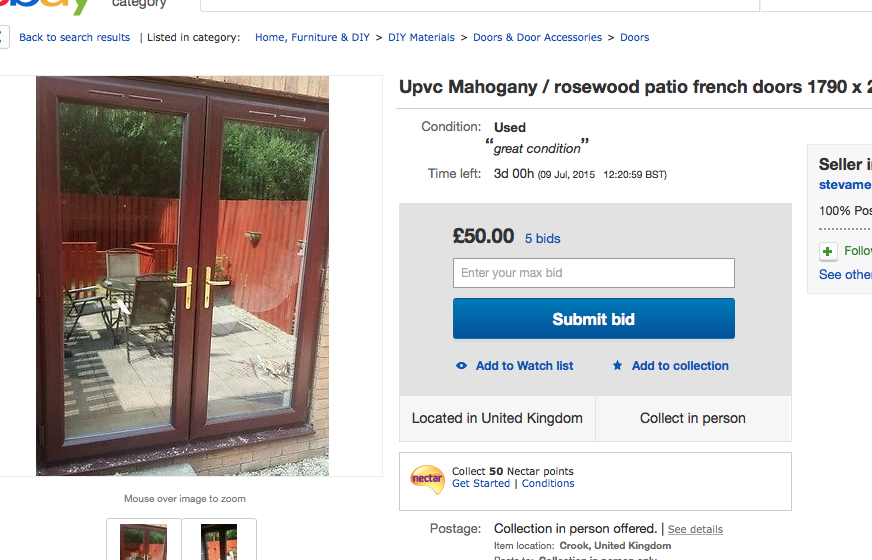Open the DIY Materials breadcrumb

click(x=421, y=37)
